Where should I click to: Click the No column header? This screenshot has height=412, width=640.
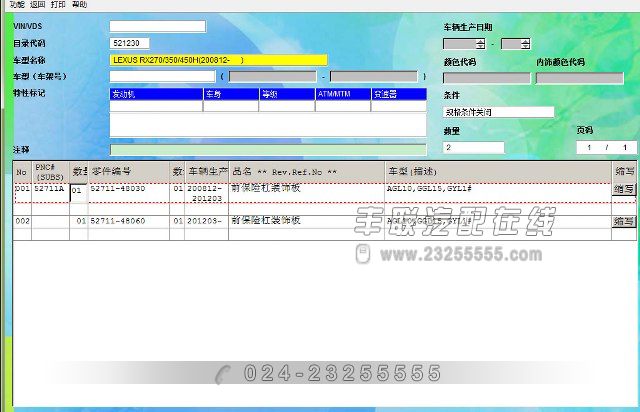click(22, 172)
